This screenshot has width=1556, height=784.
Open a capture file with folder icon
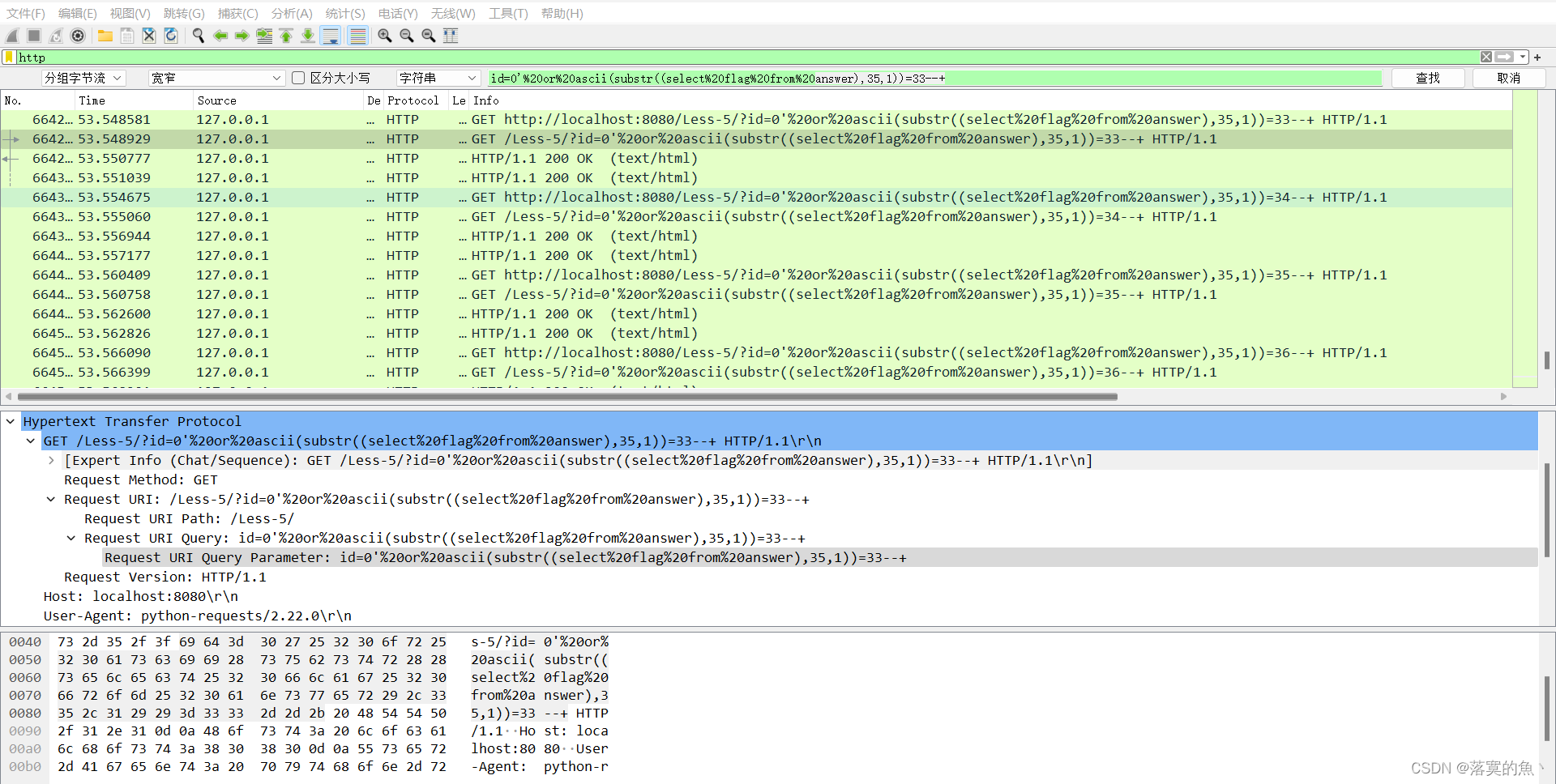(x=105, y=36)
